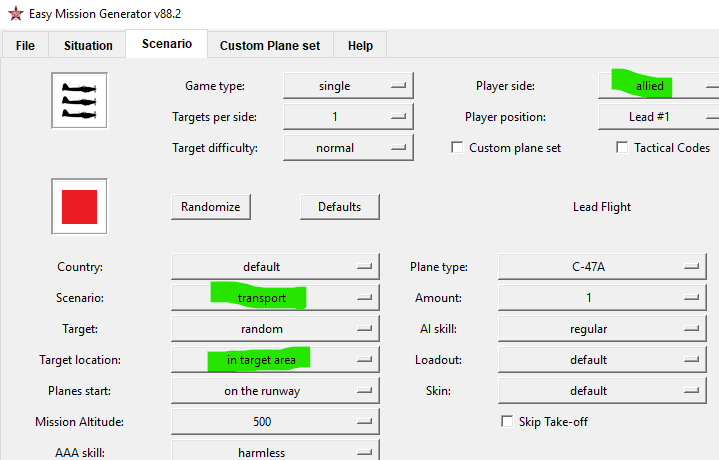This screenshot has width=719, height=460.
Task: Select the Player side allied dropdown
Action: [x=660, y=86]
